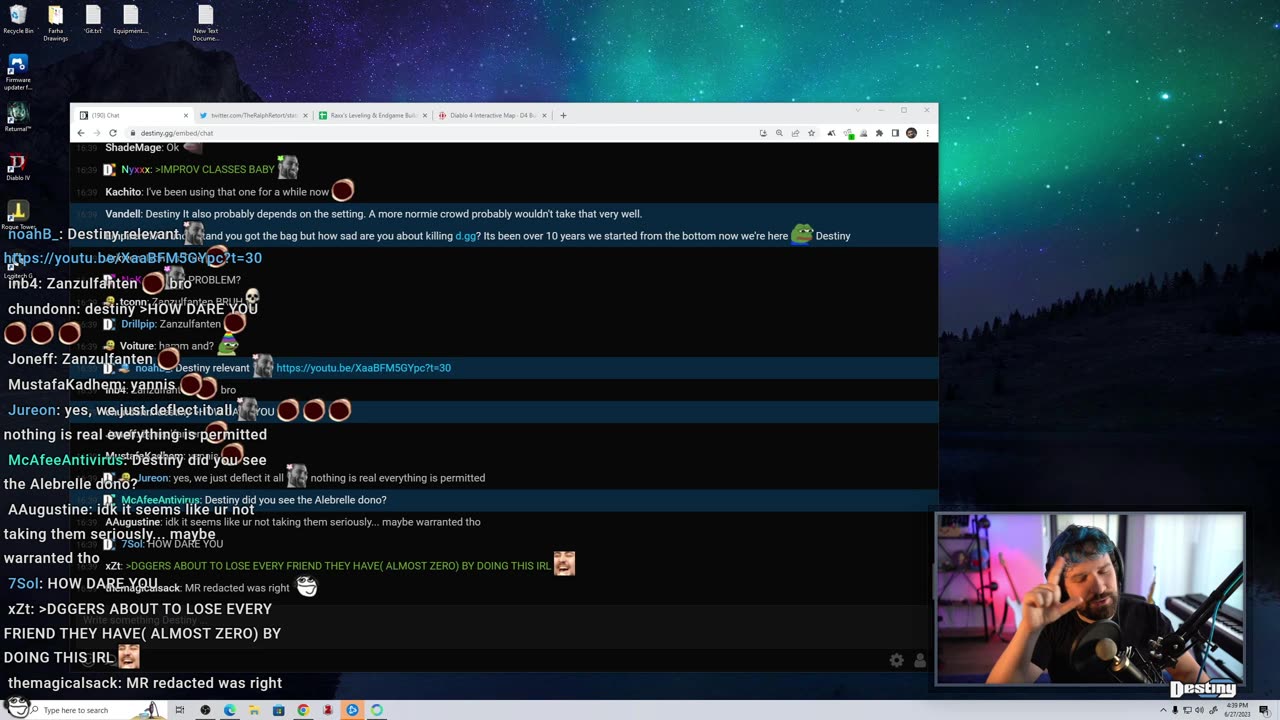This screenshot has width=1280, height=720.
Task: Click the browser back arrow
Action: 81,133
